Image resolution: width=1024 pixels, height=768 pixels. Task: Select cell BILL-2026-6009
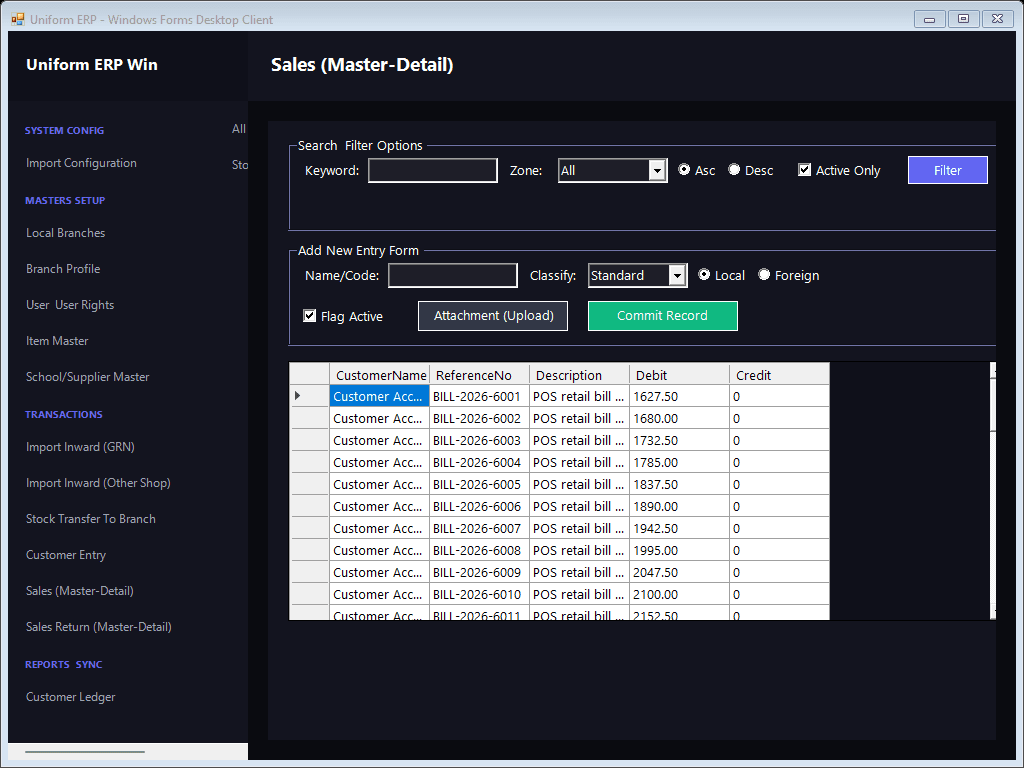[479, 573]
